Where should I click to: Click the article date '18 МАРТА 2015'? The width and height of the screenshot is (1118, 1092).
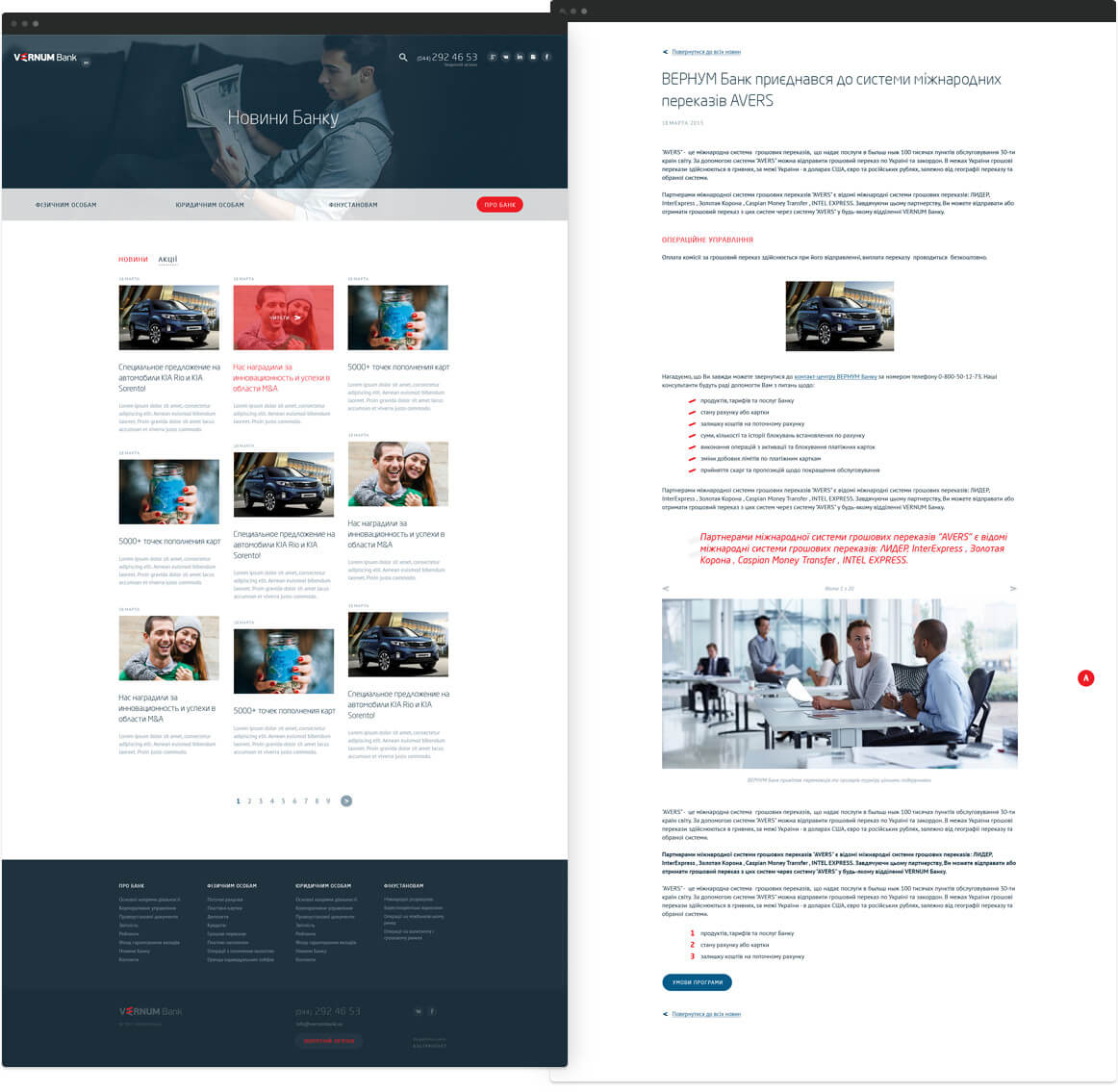[682, 123]
